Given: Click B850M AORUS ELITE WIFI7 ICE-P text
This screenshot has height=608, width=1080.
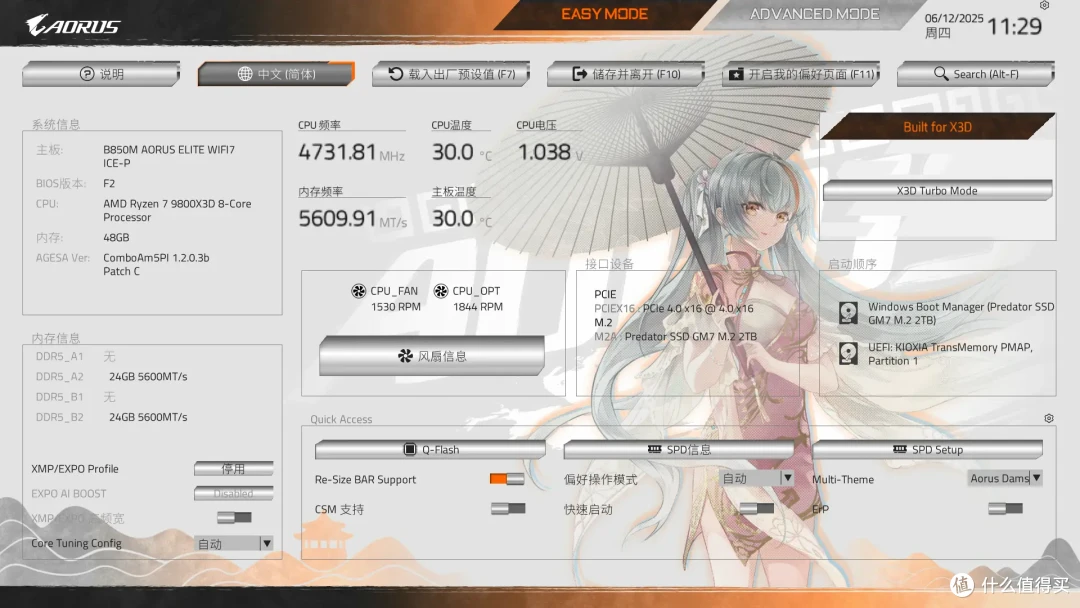Looking at the screenshot, I should pos(169,156).
